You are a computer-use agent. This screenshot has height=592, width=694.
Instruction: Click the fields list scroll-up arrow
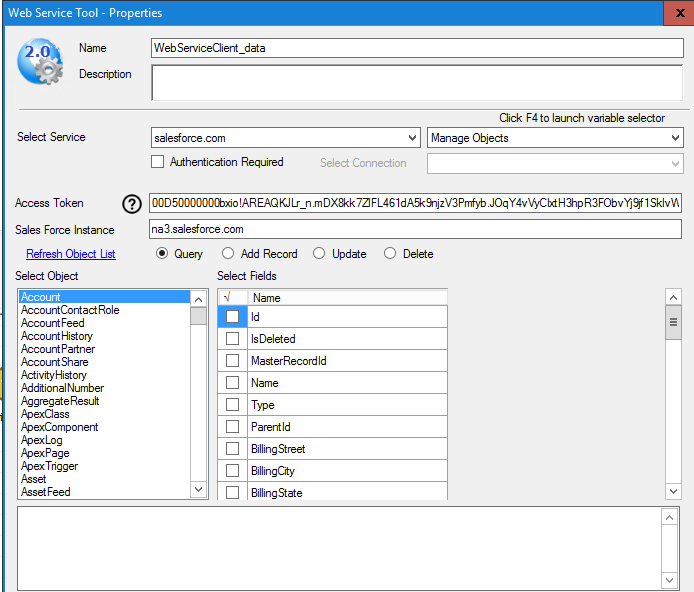(x=673, y=297)
